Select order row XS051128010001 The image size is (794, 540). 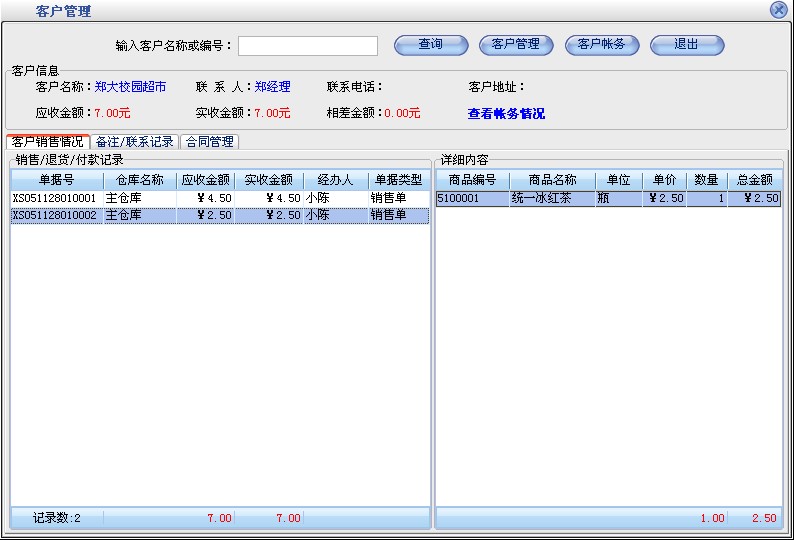pos(55,199)
